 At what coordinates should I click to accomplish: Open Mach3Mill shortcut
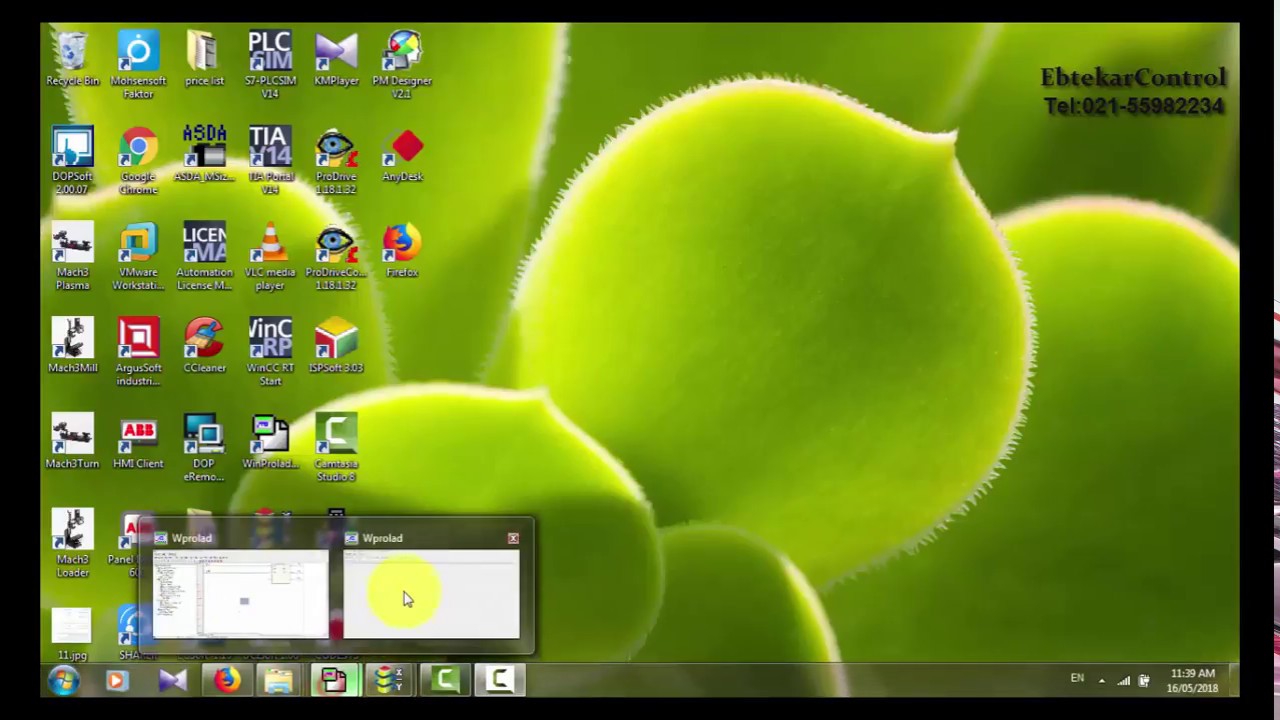coord(72,346)
